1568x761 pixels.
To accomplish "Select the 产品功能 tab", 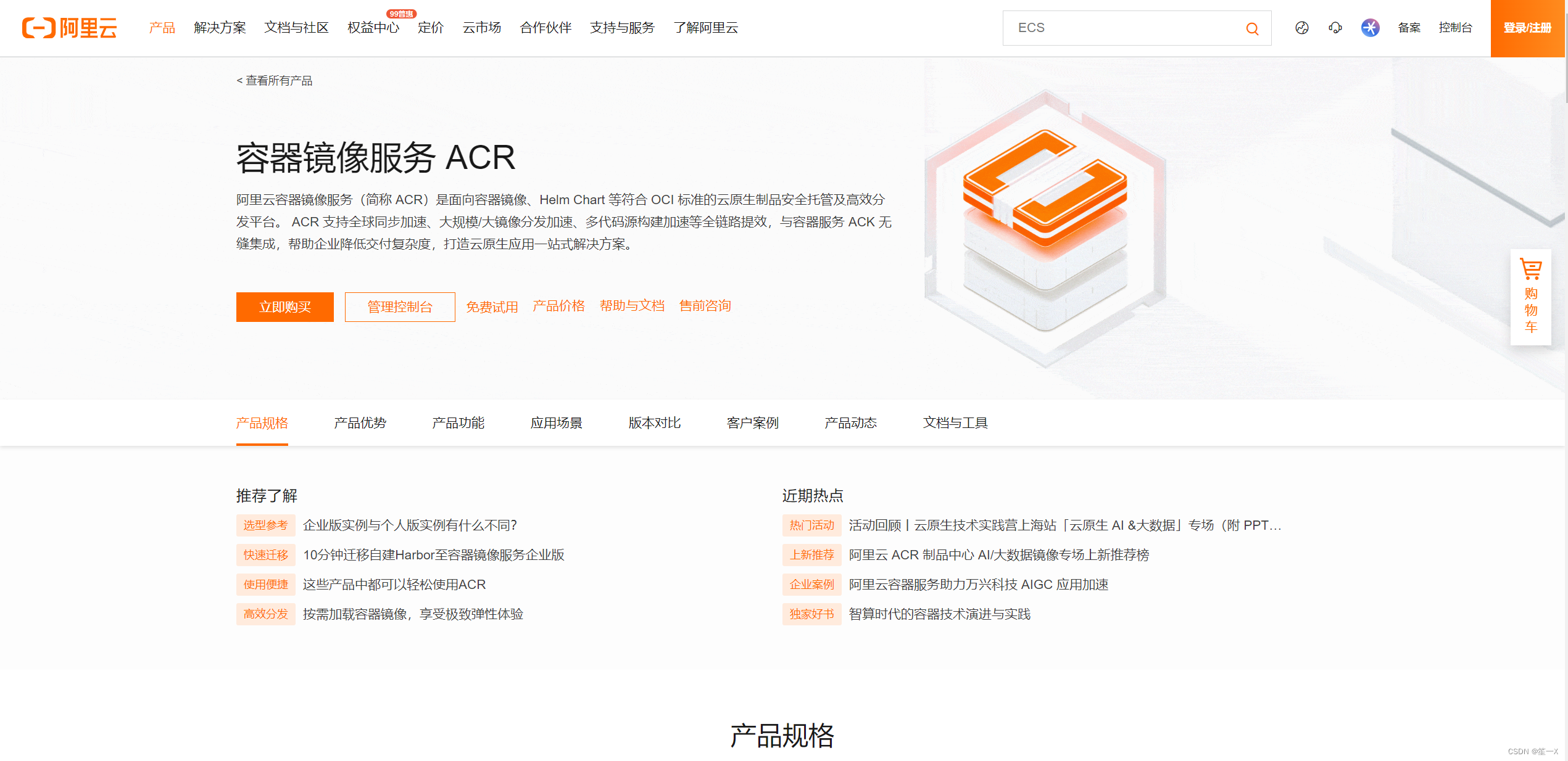I will 458,423.
